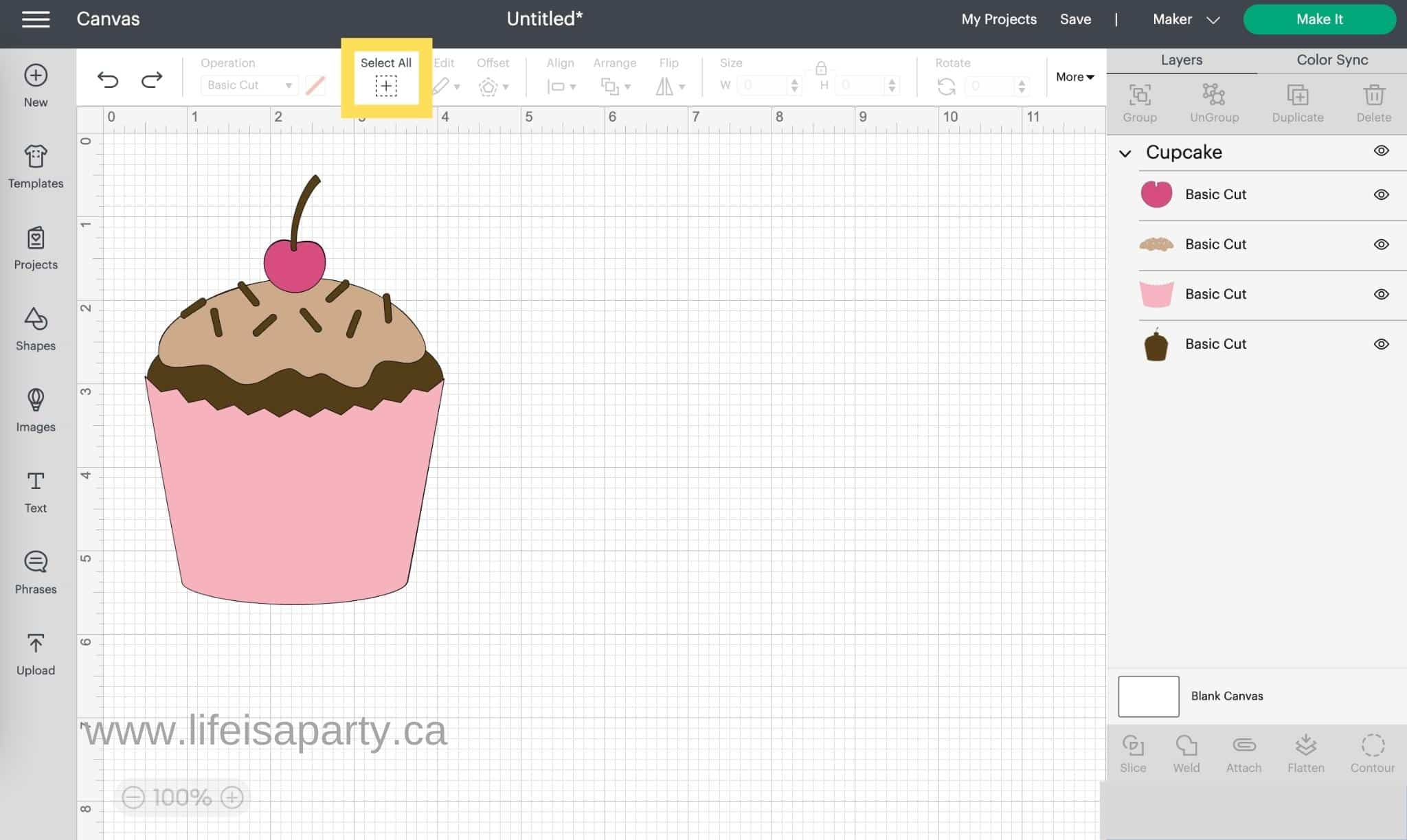Expand the Cupcake layer group
The width and height of the screenshot is (1407, 840).
(x=1125, y=152)
